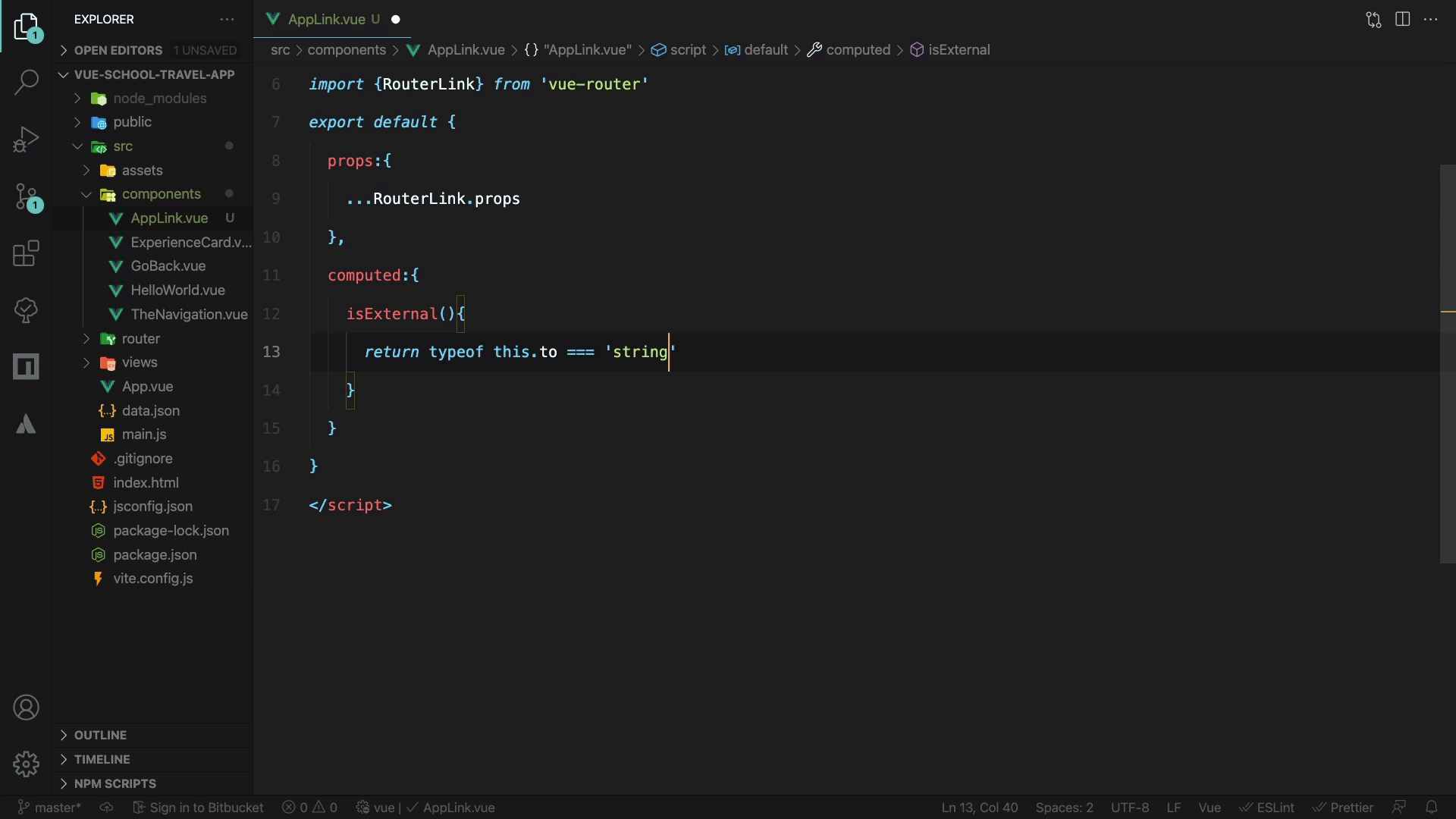Open the Extensions view
Image resolution: width=1456 pixels, height=819 pixels.
(x=26, y=253)
